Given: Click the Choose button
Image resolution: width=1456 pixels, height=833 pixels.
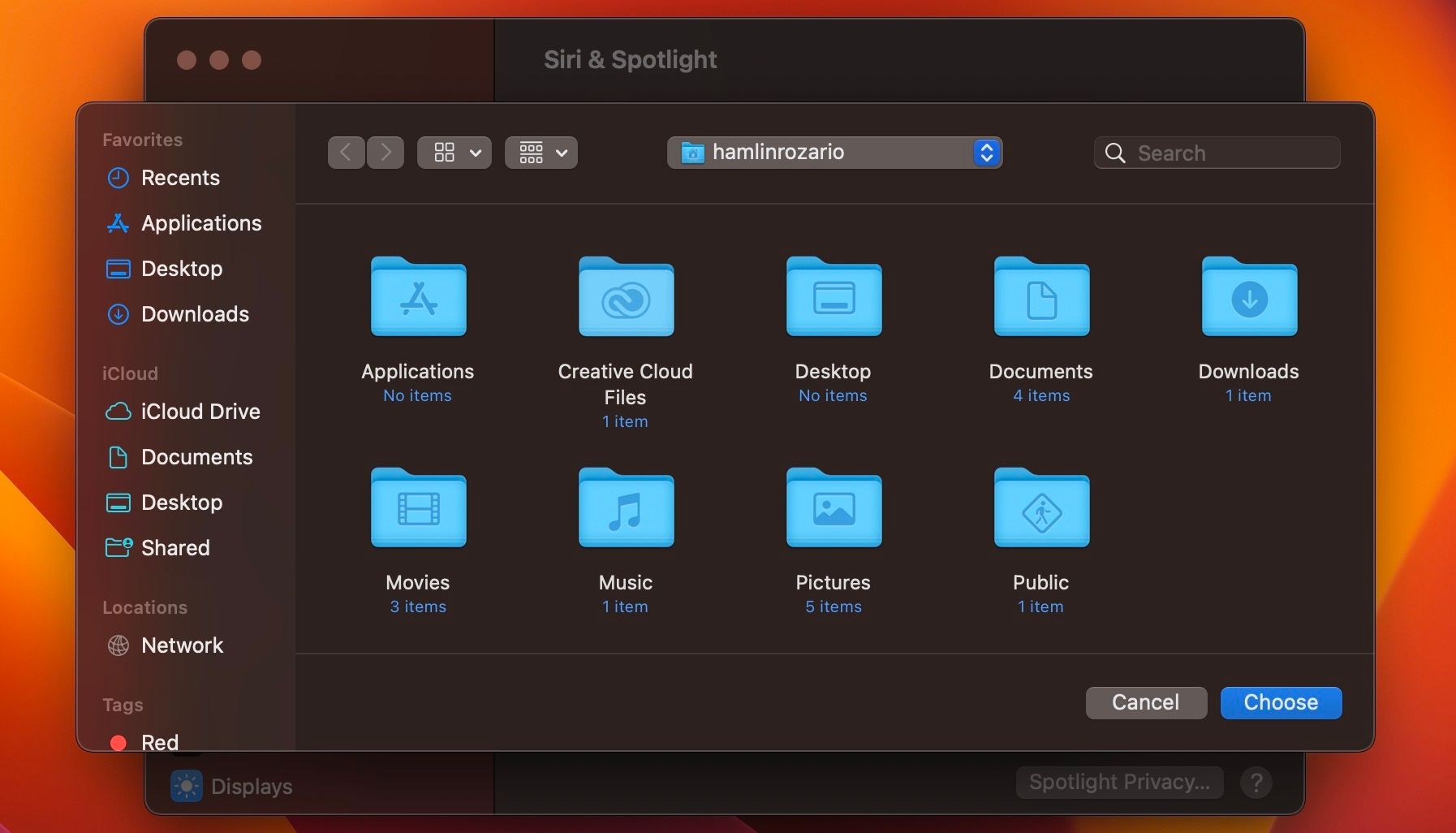Looking at the screenshot, I should pos(1281,702).
